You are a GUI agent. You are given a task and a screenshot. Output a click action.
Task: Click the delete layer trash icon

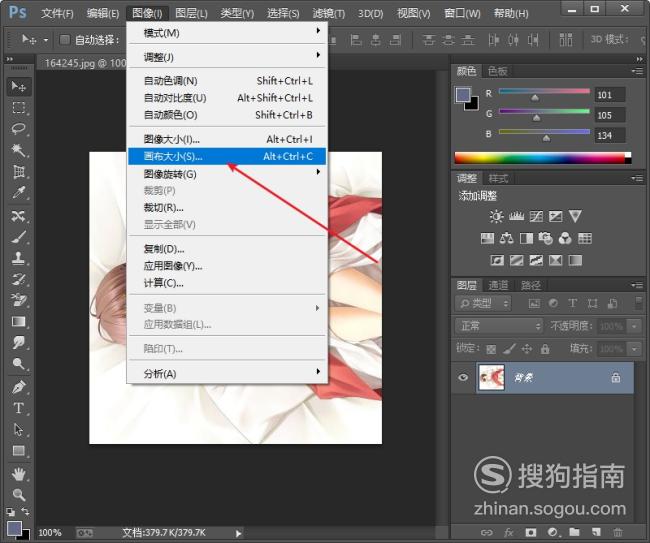pos(618,532)
